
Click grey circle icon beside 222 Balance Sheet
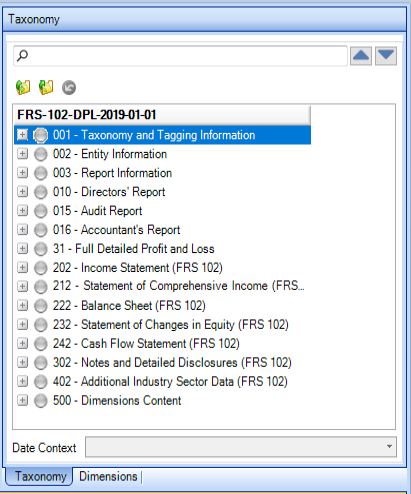(41, 306)
